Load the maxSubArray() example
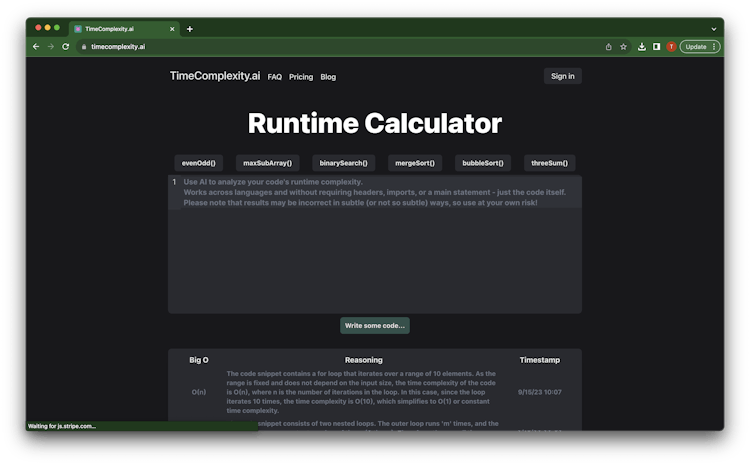Screen dimensions: 750x465 pos(267,163)
